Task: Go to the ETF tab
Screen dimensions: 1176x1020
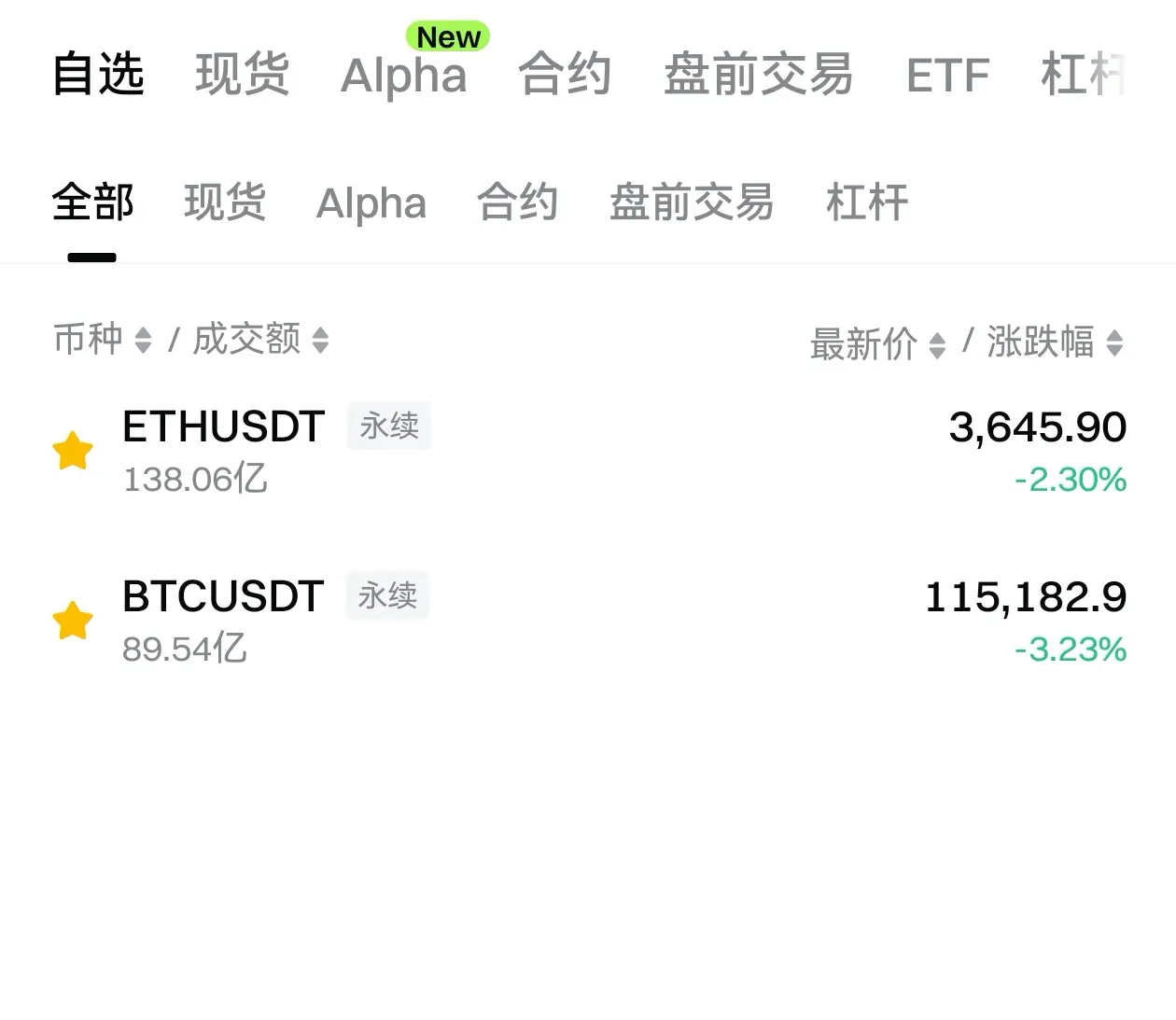Action: tap(947, 76)
